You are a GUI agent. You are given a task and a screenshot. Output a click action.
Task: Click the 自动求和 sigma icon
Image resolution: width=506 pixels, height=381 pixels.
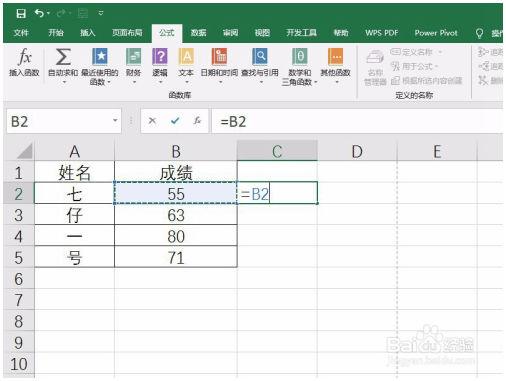pyautogui.click(x=63, y=57)
